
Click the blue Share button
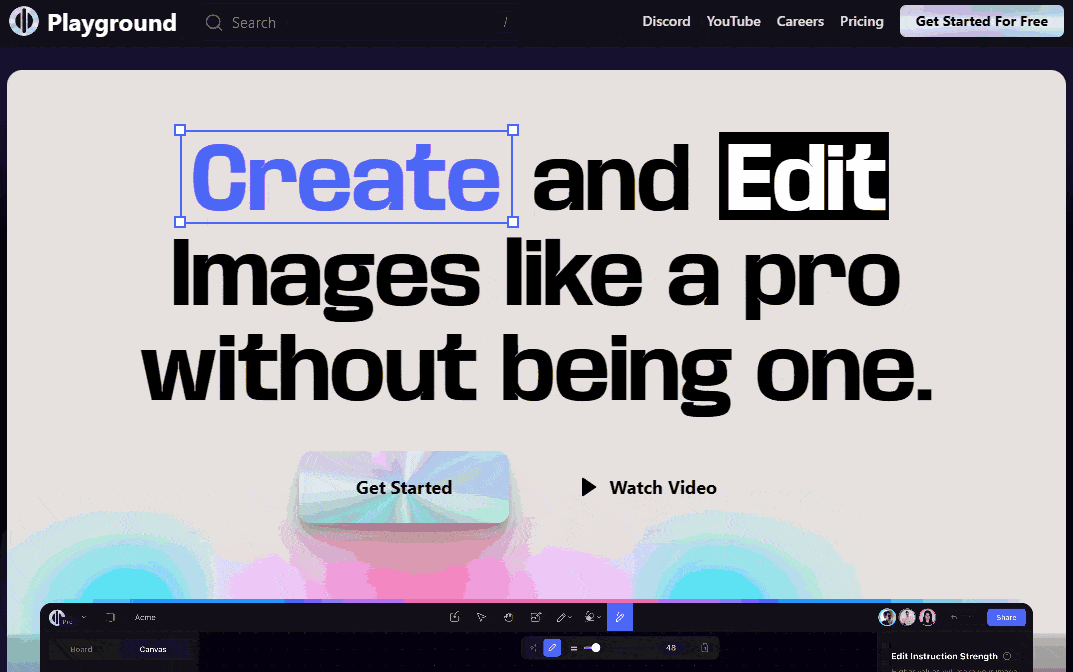click(x=1006, y=617)
